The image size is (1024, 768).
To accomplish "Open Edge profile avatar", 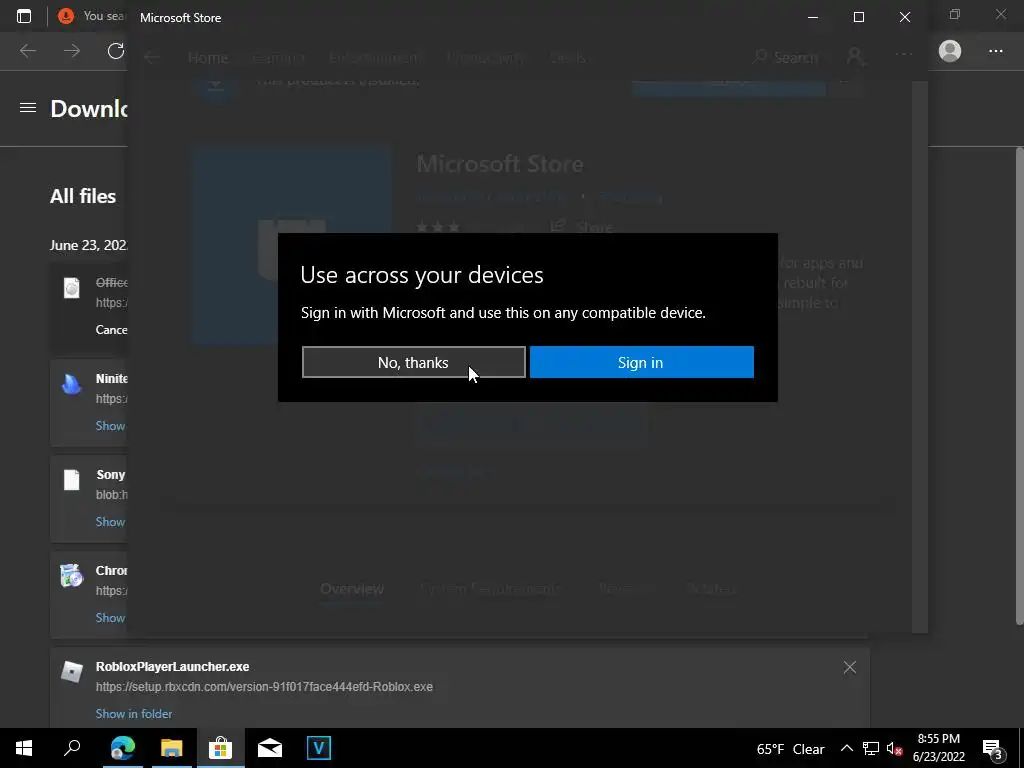I will tap(950, 51).
